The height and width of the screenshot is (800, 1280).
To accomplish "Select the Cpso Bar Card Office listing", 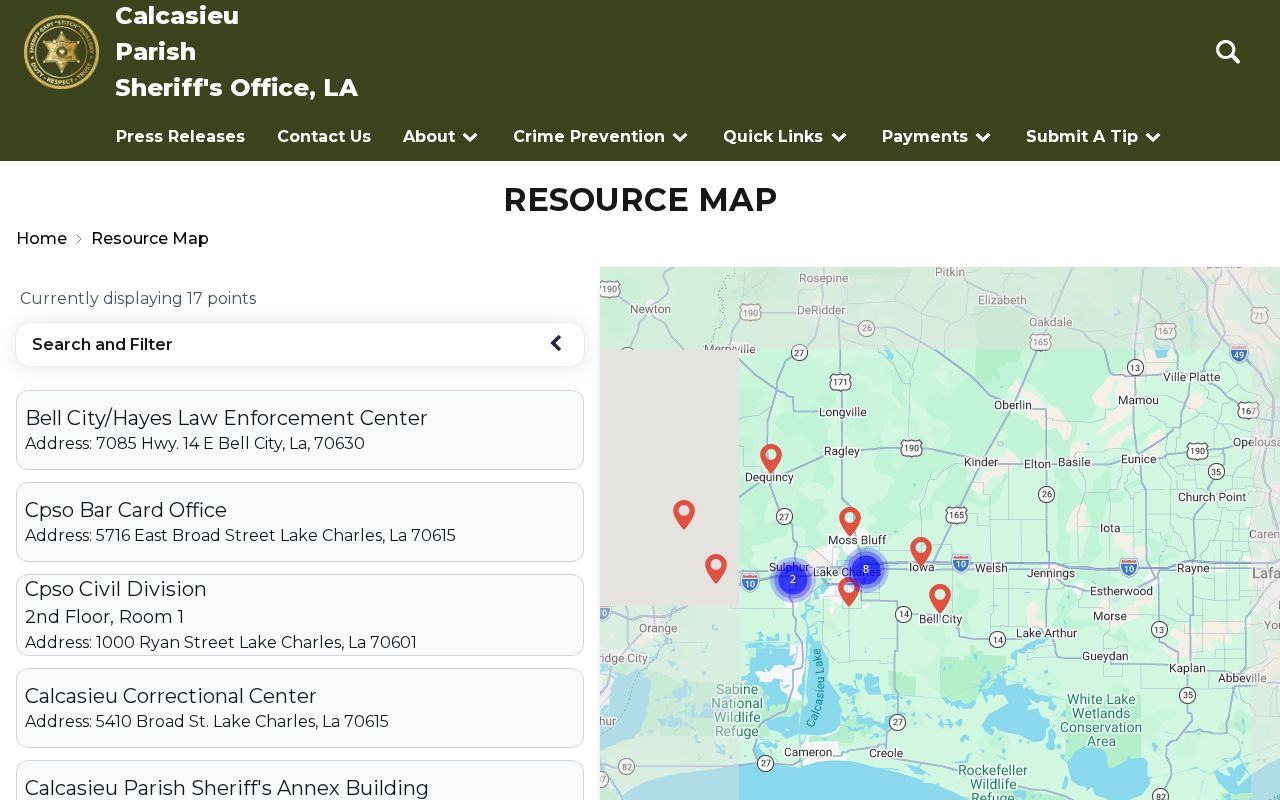I will [300, 522].
